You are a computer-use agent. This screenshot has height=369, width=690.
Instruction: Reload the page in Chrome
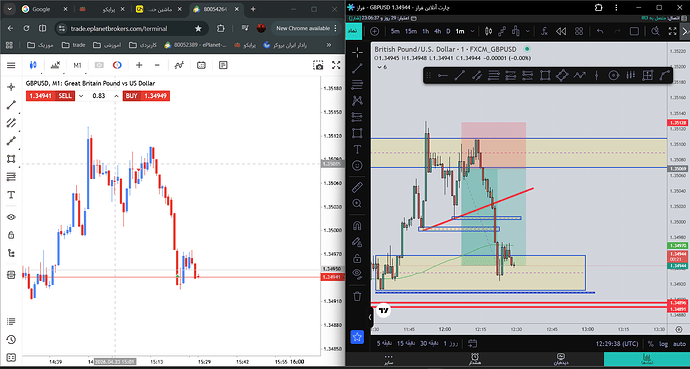26,28
